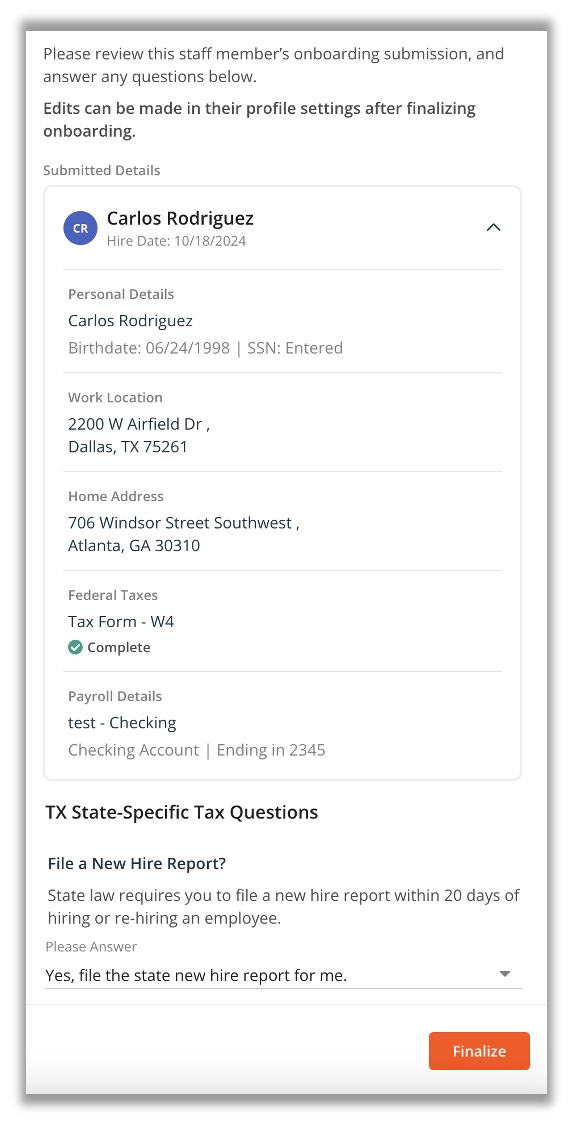This screenshot has width=570, height=1126.
Task: Click the Federal Taxes section label
Action: (113, 595)
